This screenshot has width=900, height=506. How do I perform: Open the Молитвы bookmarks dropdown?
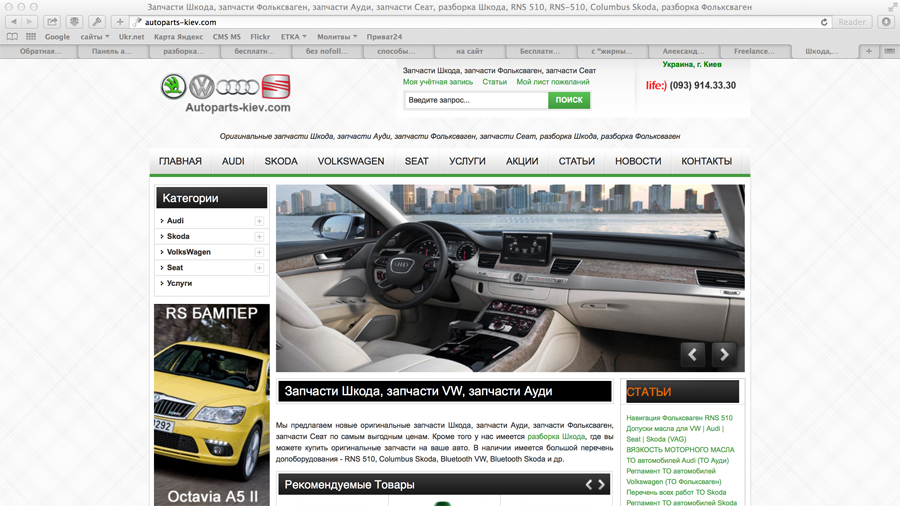(x=337, y=37)
